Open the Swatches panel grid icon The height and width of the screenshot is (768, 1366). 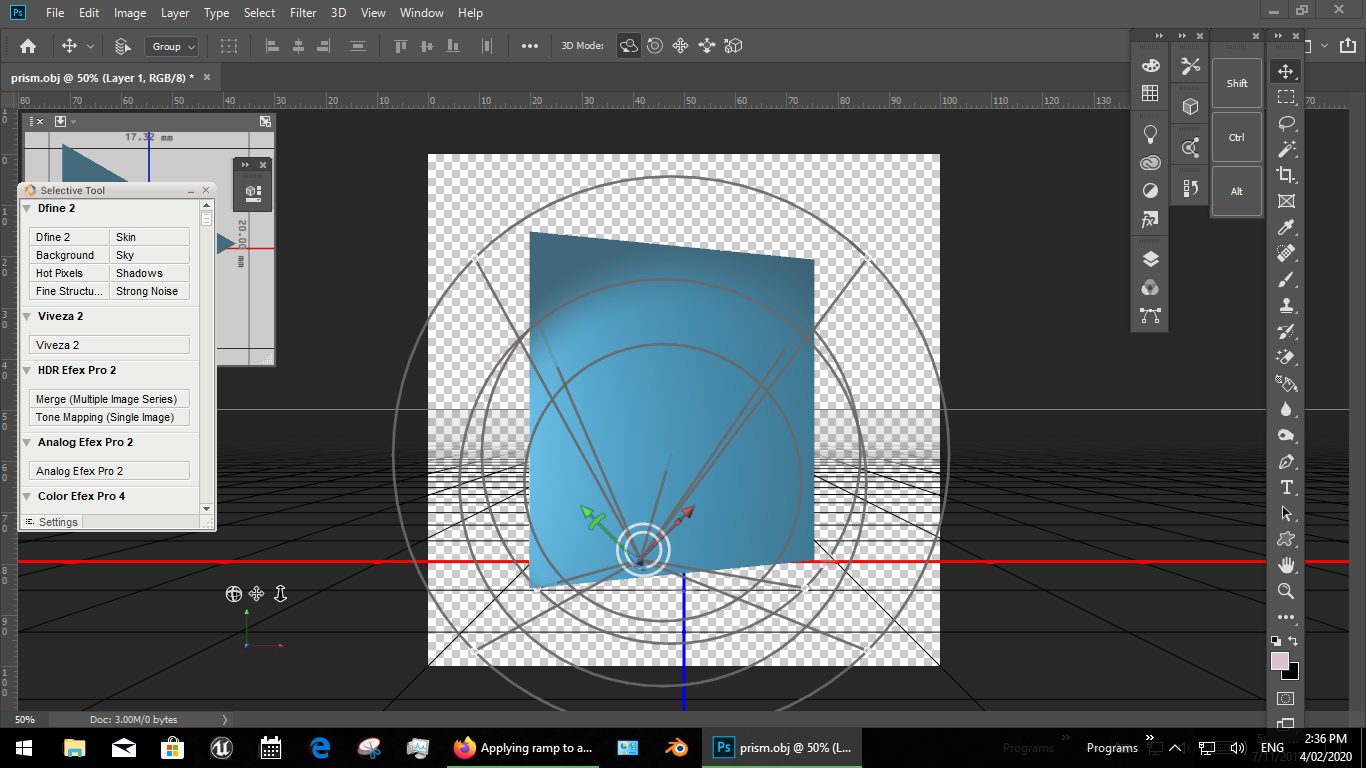click(x=1149, y=94)
